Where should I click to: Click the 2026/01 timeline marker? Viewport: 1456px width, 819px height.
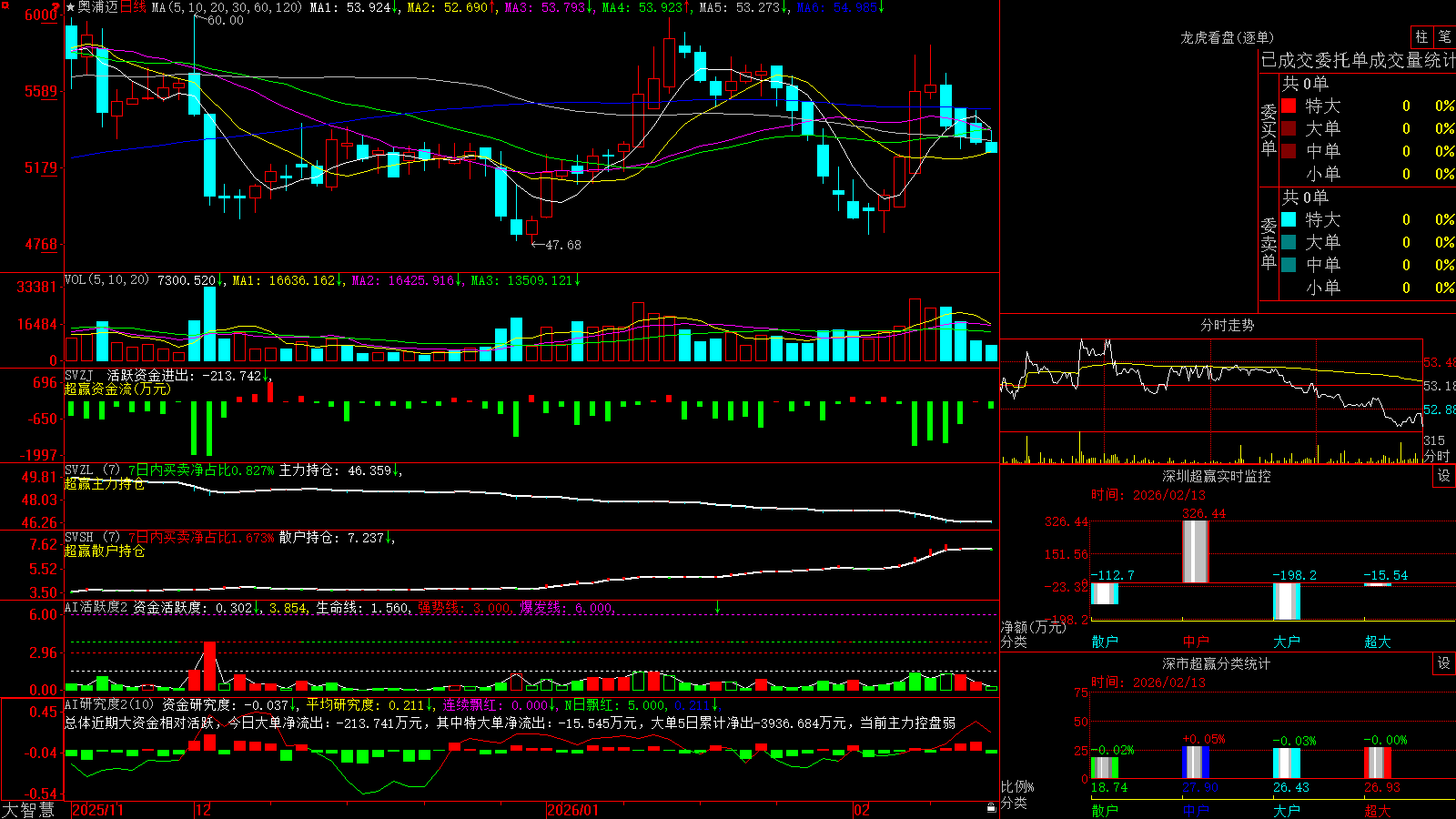coord(573,810)
